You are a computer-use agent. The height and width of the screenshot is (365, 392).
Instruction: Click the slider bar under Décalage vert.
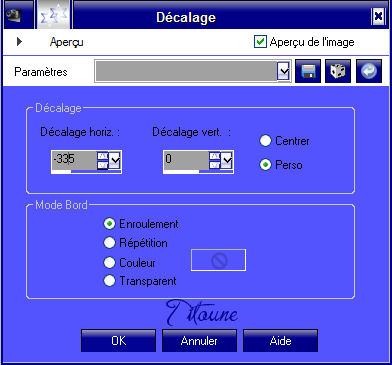(x=198, y=172)
